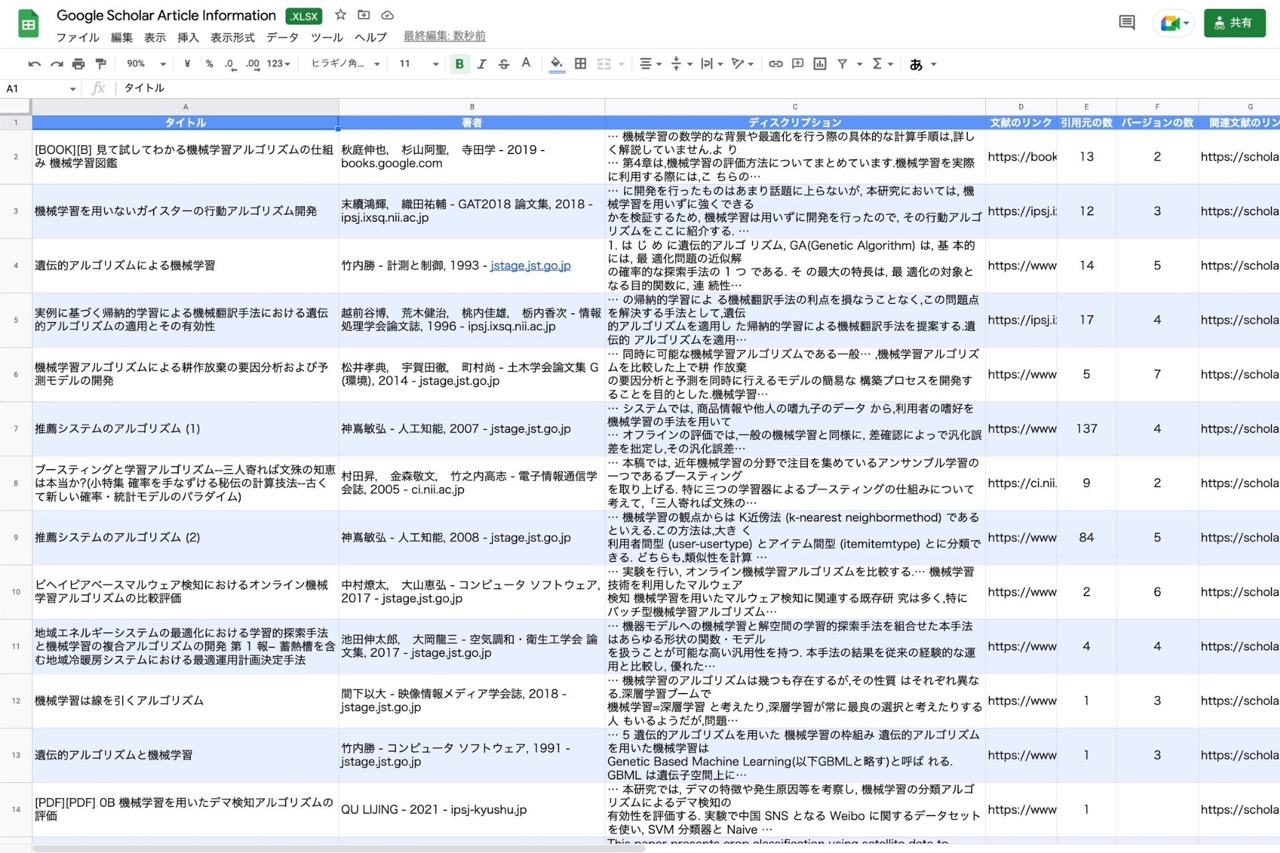Screen dimensions: 1280x853
Task: Select cell 推薦システムのアルゴリズム (1)
Action: point(185,429)
